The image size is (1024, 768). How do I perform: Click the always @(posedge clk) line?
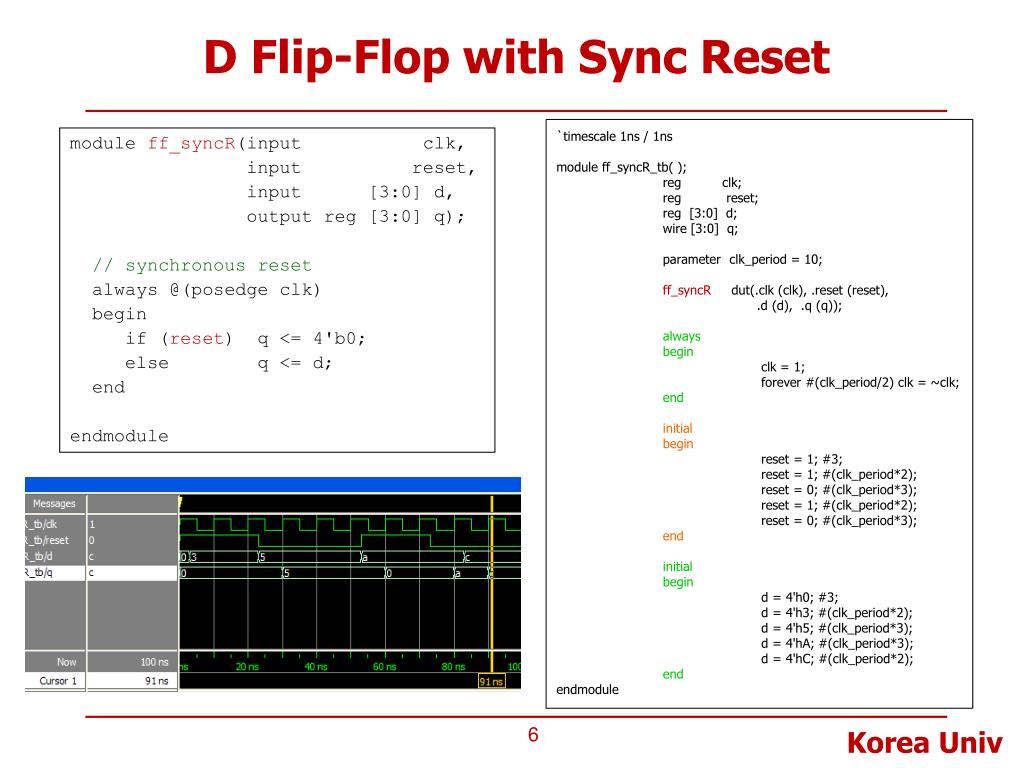coord(206,290)
